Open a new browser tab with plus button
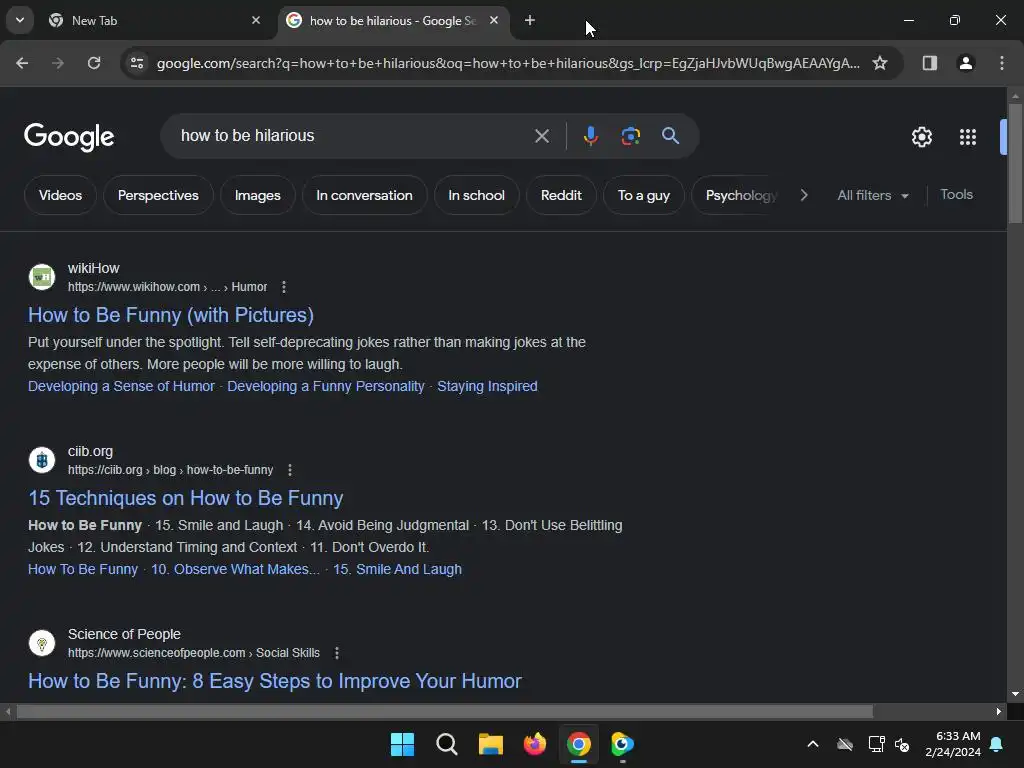The height and width of the screenshot is (768, 1024). click(x=530, y=20)
